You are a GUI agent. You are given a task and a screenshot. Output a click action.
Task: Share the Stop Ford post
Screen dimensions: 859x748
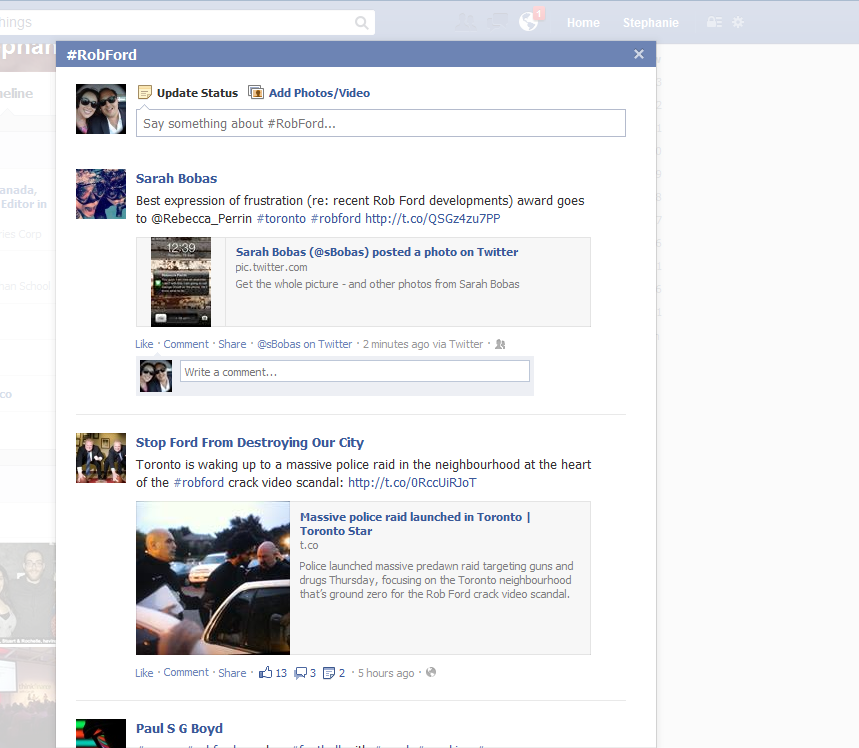coord(232,673)
